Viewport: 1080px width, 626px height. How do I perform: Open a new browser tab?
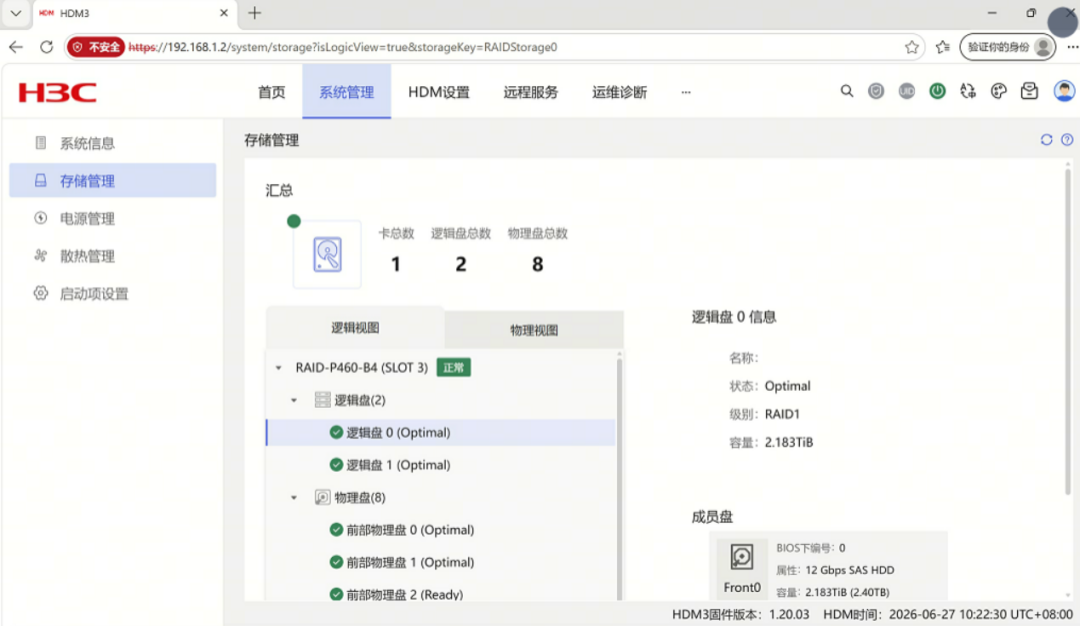point(255,13)
